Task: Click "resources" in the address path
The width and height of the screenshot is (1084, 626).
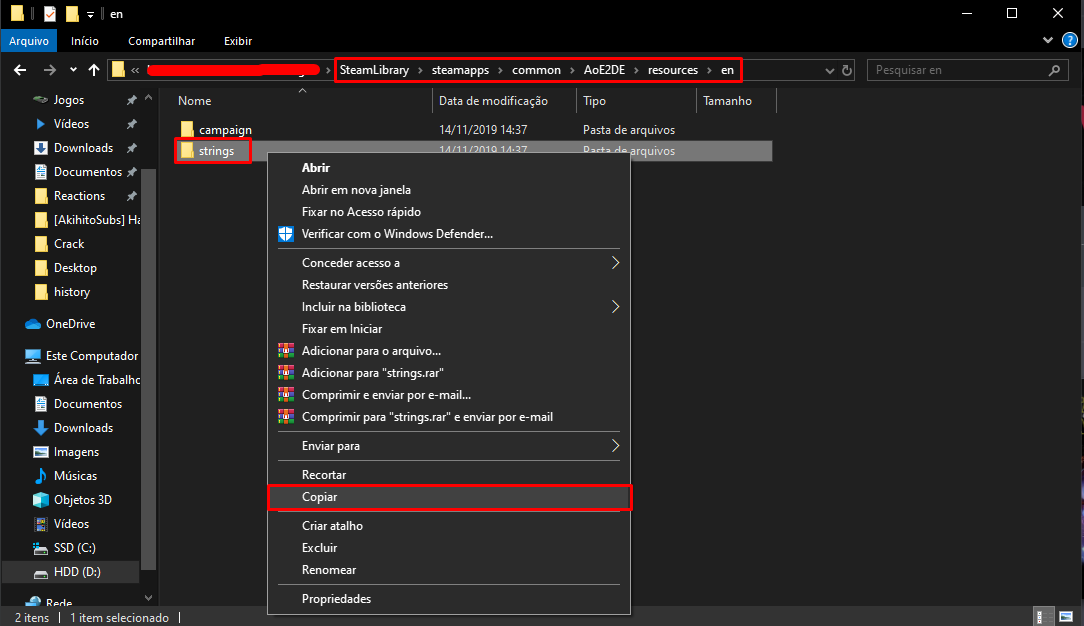Action: point(672,70)
